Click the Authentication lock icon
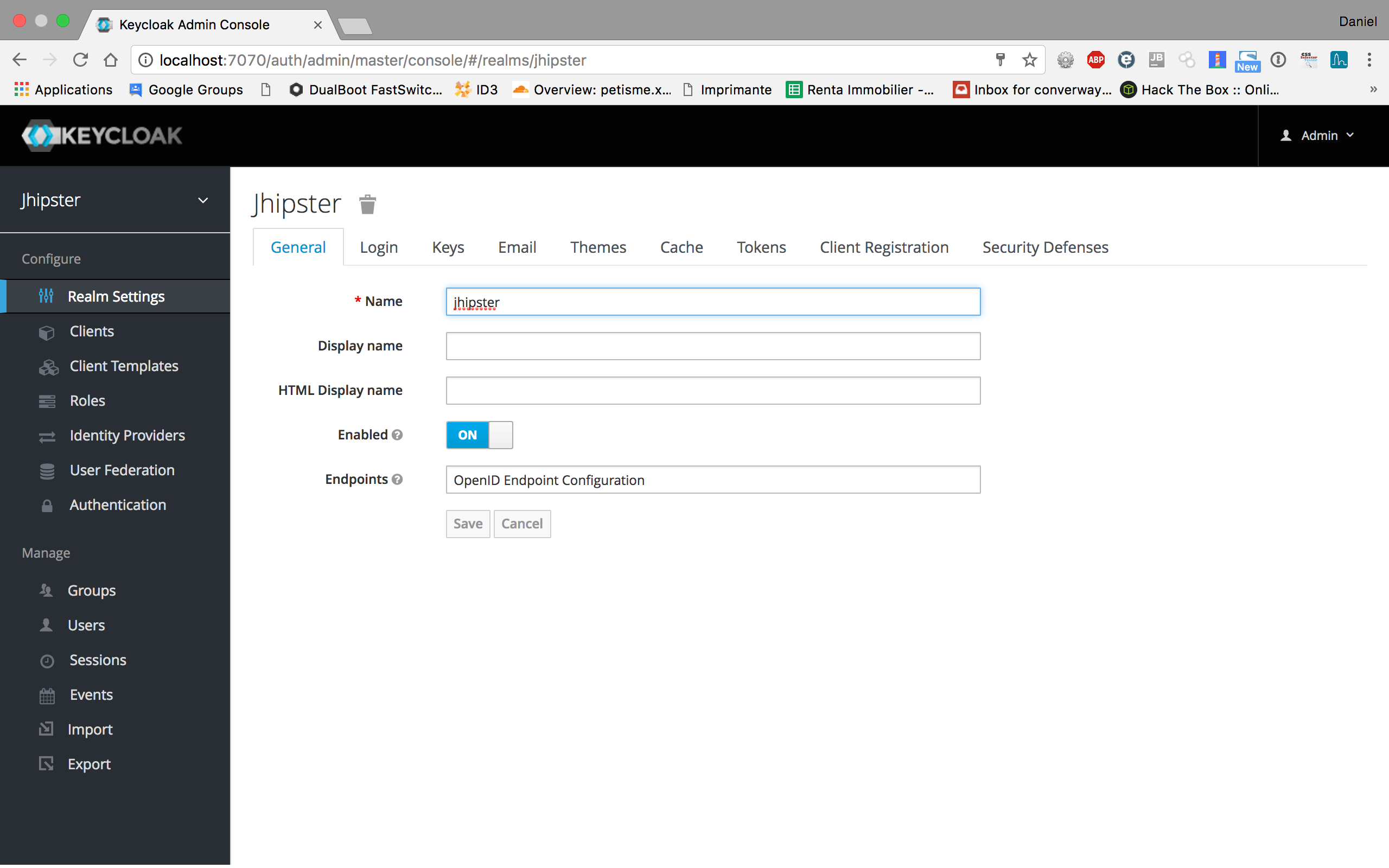Screen dimensions: 1389x868 click(x=47, y=505)
